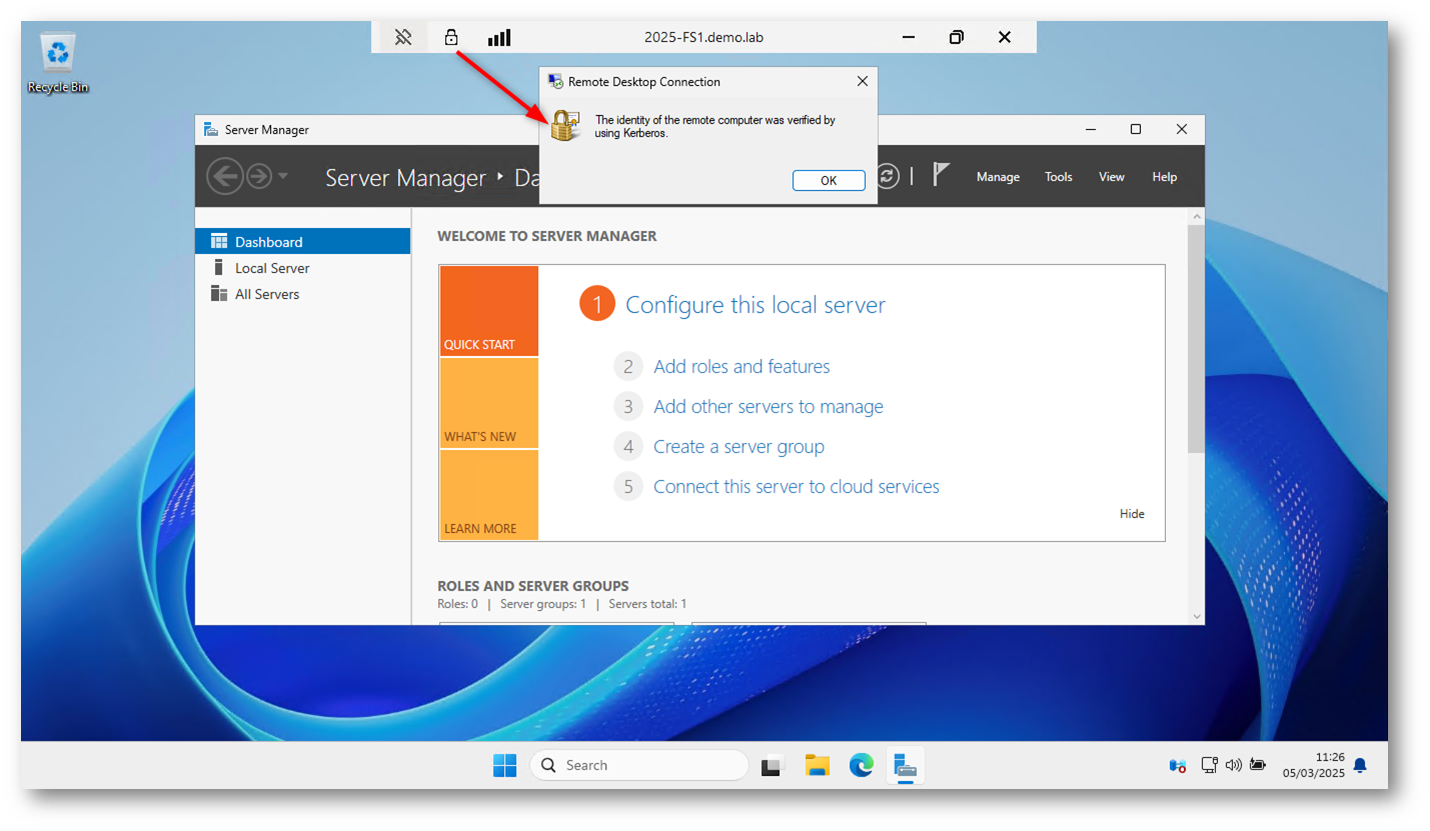Click Add other servers to manage

(768, 406)
